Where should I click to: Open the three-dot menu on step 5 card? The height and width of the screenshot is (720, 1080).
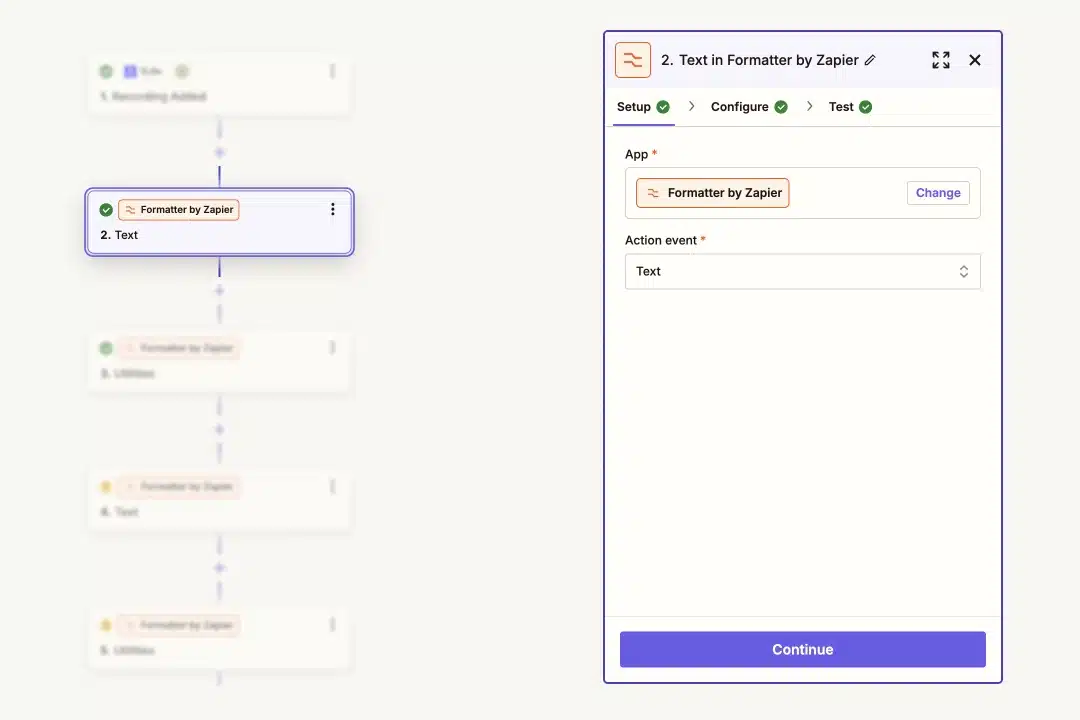tap(333, 624)
